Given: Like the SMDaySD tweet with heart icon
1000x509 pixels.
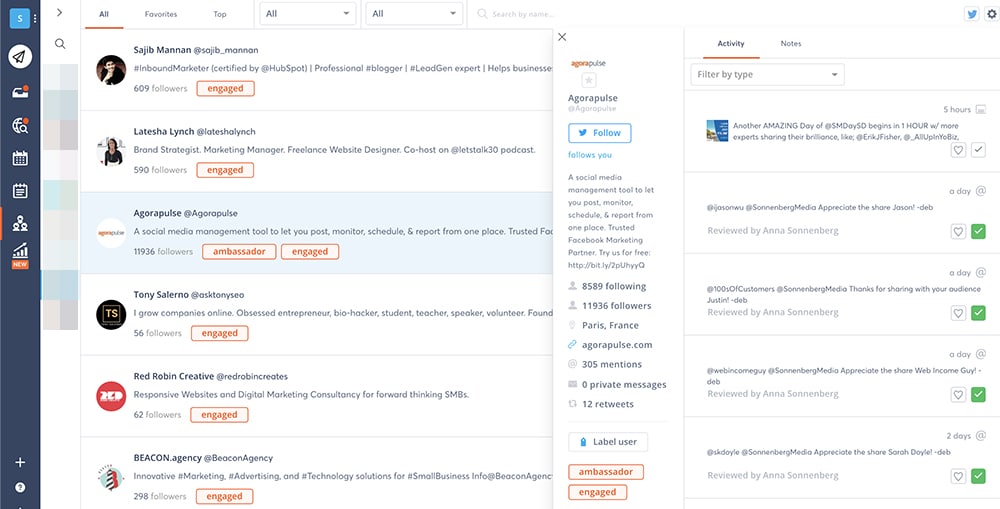Looking at the screenshot, I should pos(957,149).
